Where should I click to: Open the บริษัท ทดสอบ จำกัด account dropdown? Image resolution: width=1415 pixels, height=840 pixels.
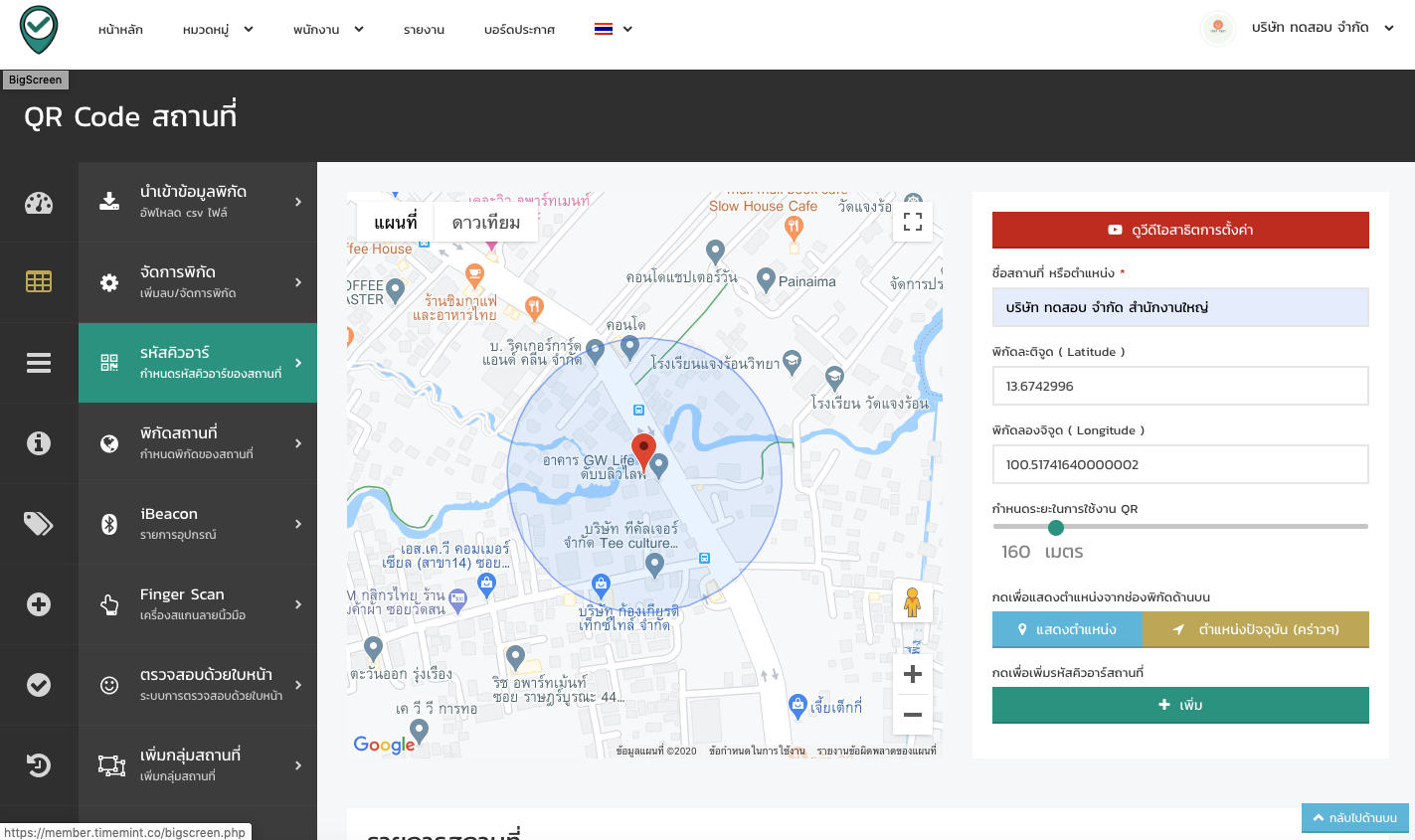[x=1323, y=28]
